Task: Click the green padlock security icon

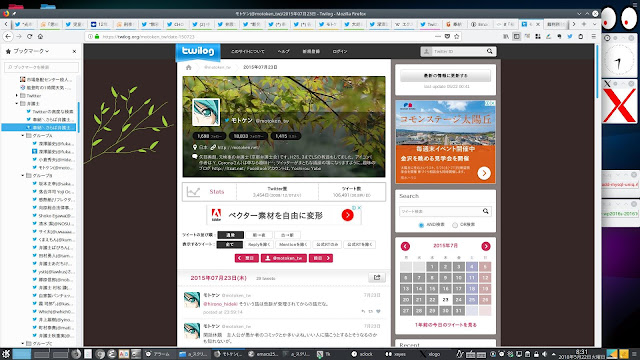Action: [x=97, y=36]
